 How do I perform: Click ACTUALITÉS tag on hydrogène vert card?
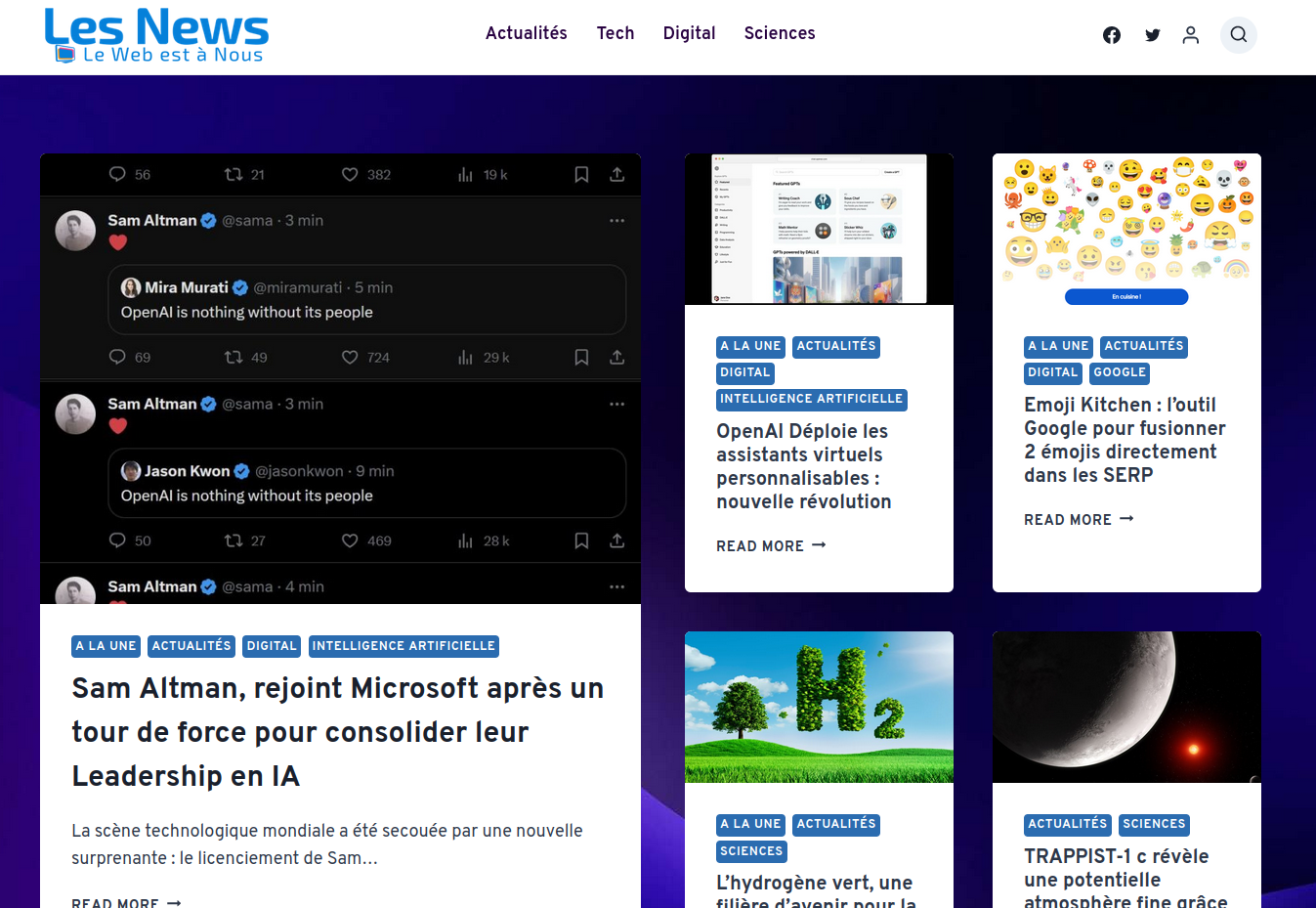coord(836,824)
